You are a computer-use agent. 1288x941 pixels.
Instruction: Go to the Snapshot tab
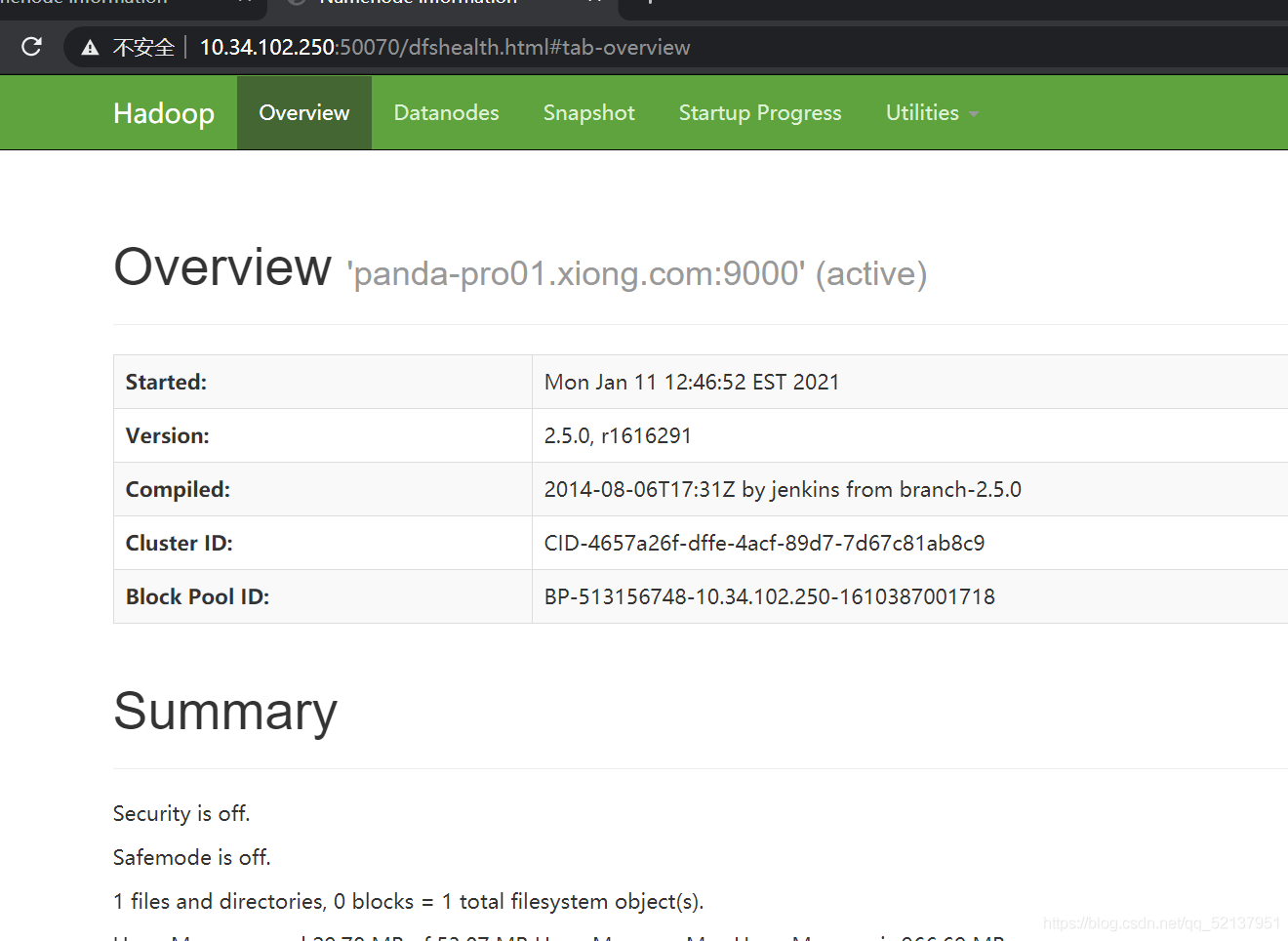point(589,113)
